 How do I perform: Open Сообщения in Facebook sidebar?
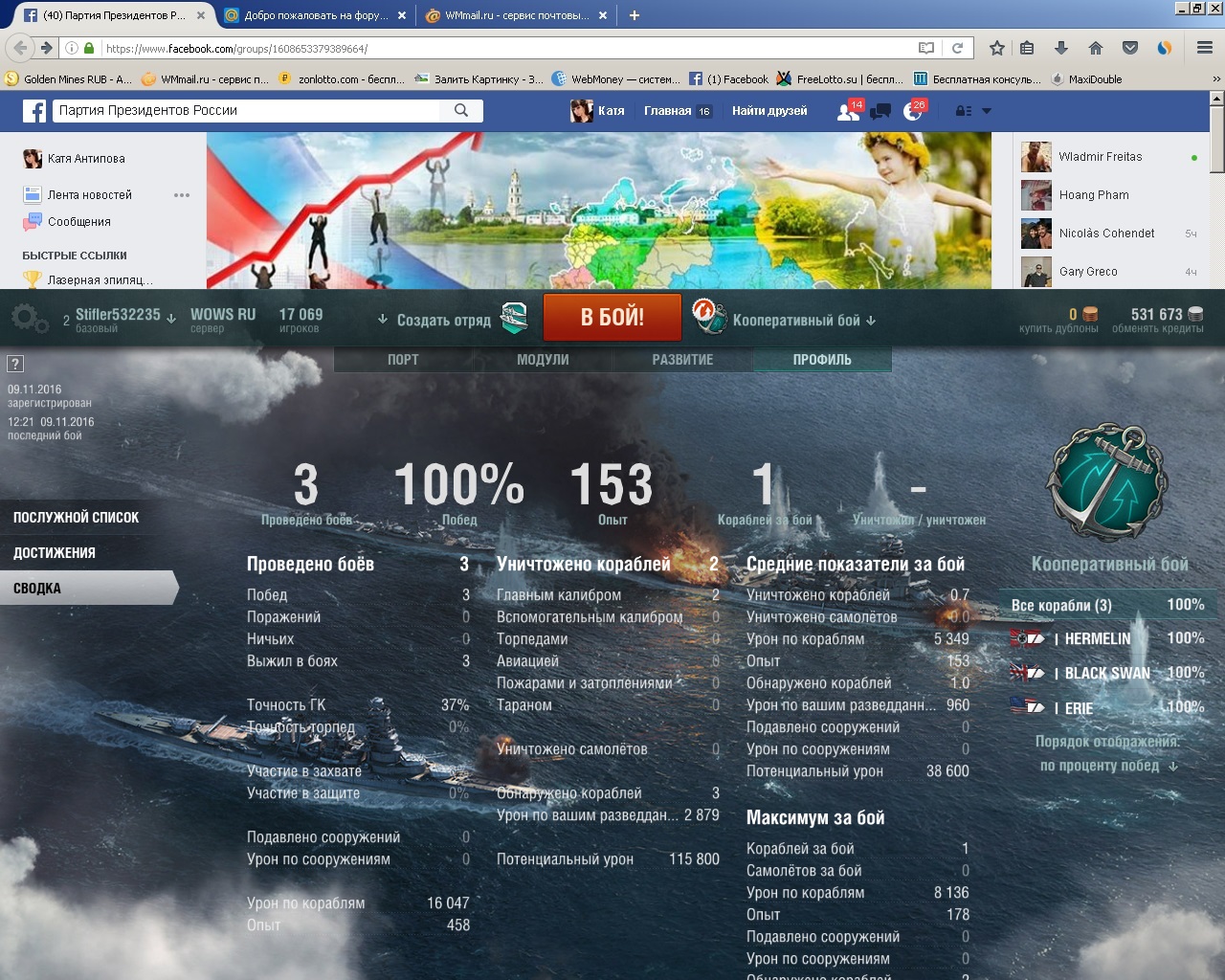pyautogui.click(x=79, y=222)
